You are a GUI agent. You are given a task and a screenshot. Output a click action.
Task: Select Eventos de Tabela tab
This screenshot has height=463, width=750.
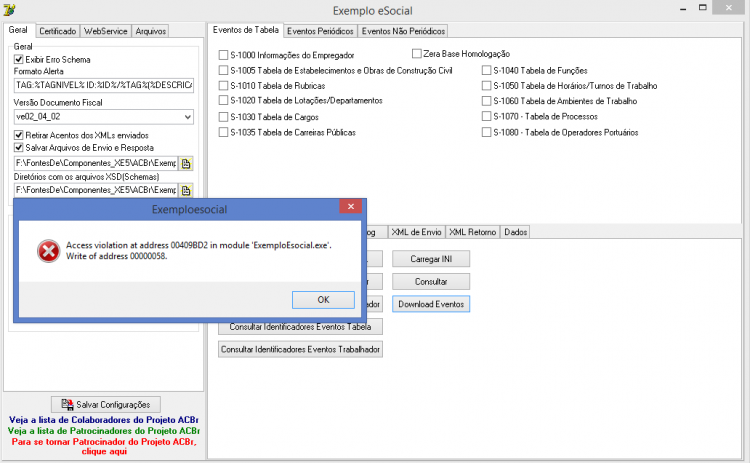coord(245,30)
